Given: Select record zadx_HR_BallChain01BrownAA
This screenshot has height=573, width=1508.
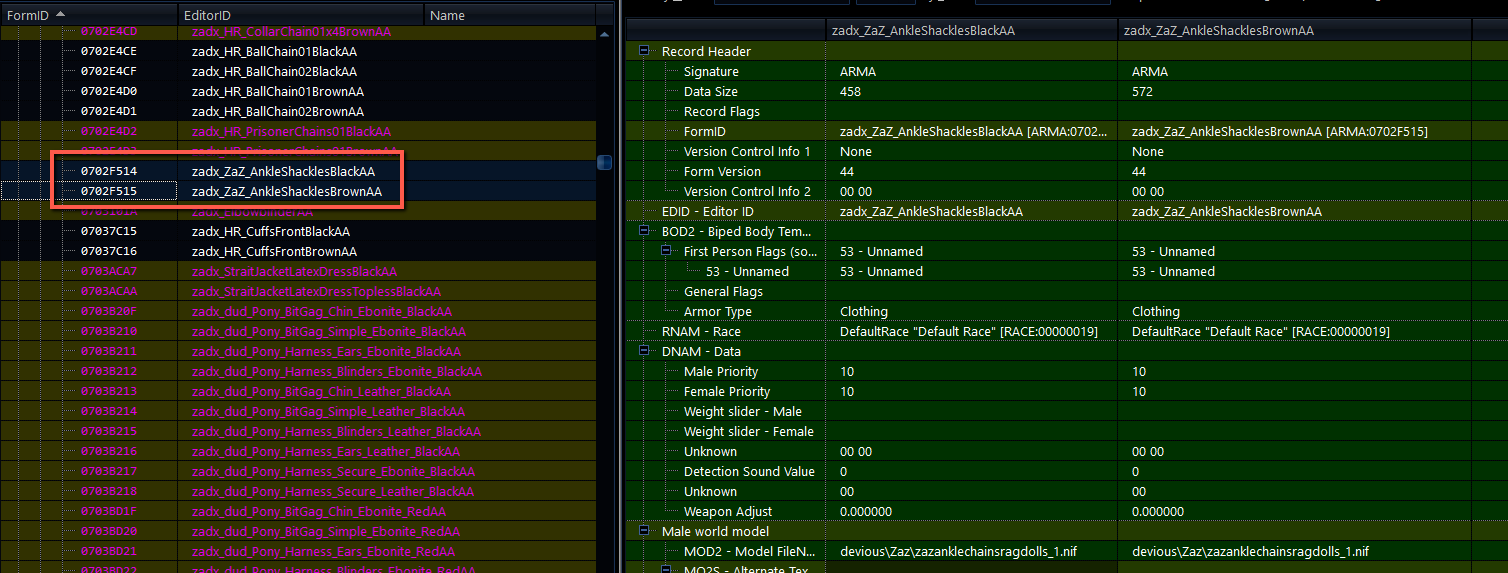Looking at the screenshot, I should pos(278,91).
